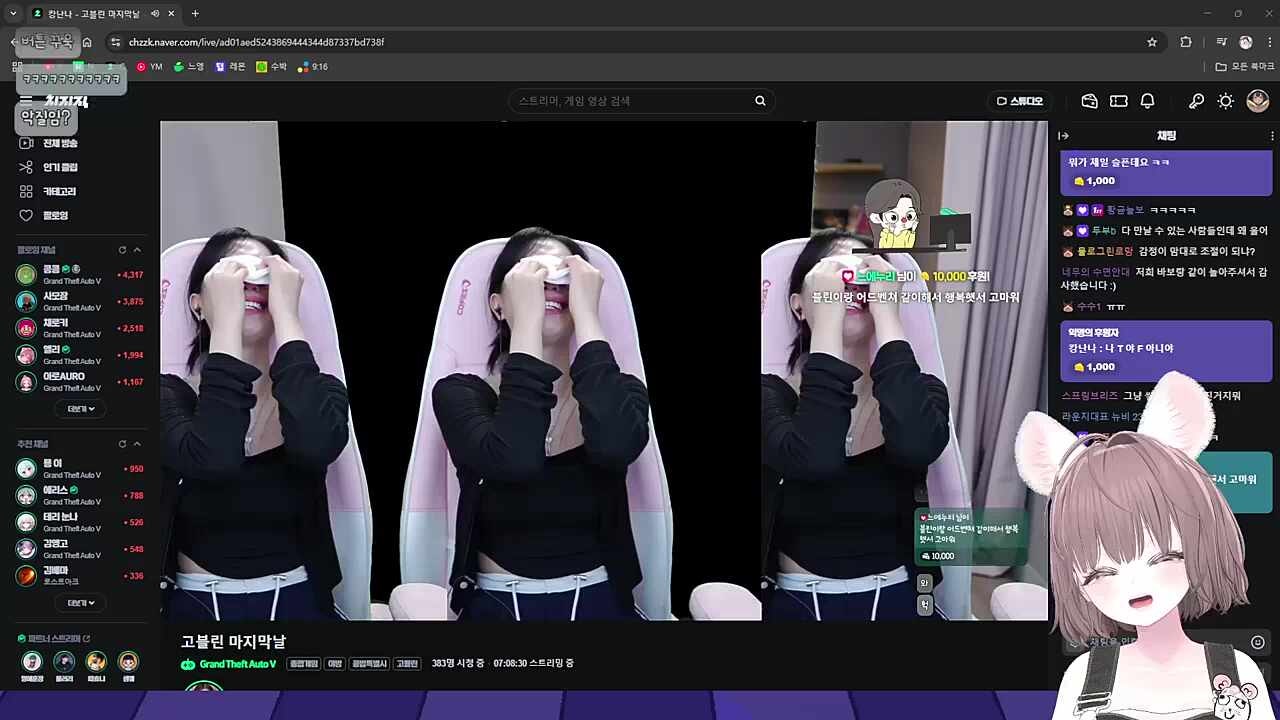The width and height of the screenshot is (1280, 720).
Task: Open channel with 4,317 viewers
Action: pos(80,274)
